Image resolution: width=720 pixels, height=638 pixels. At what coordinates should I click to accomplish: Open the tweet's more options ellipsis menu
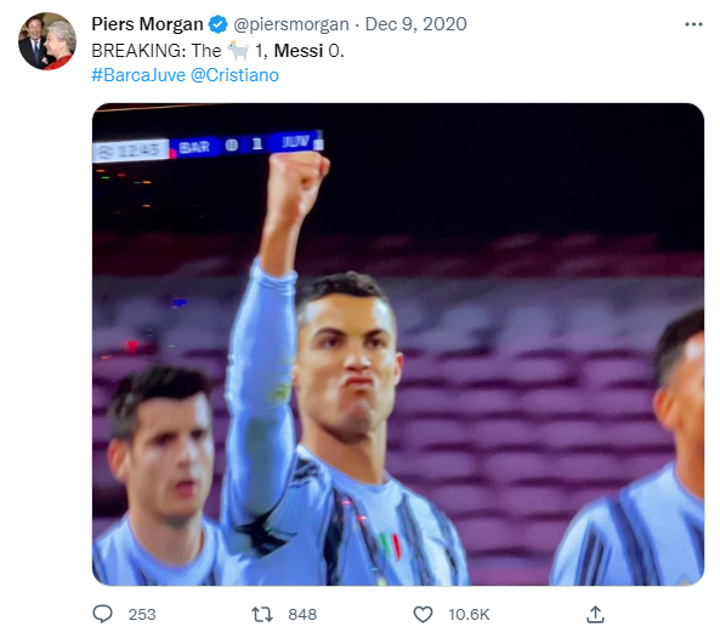tap(693, 24)
